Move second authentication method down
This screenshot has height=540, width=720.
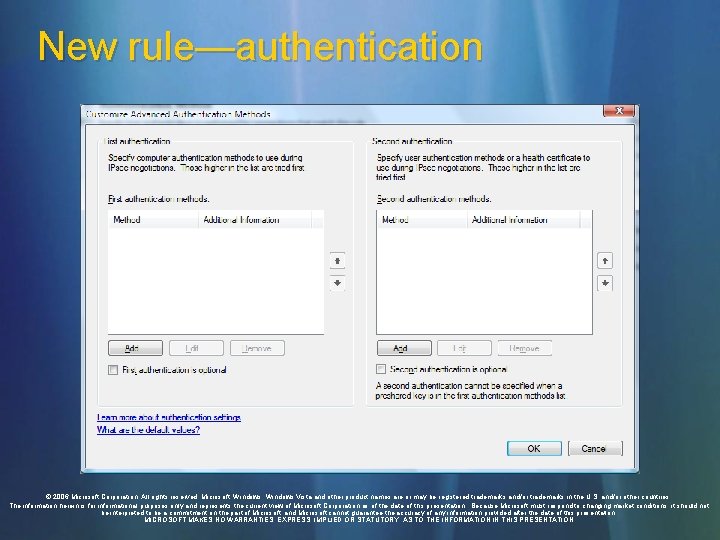tap(605, 283)
